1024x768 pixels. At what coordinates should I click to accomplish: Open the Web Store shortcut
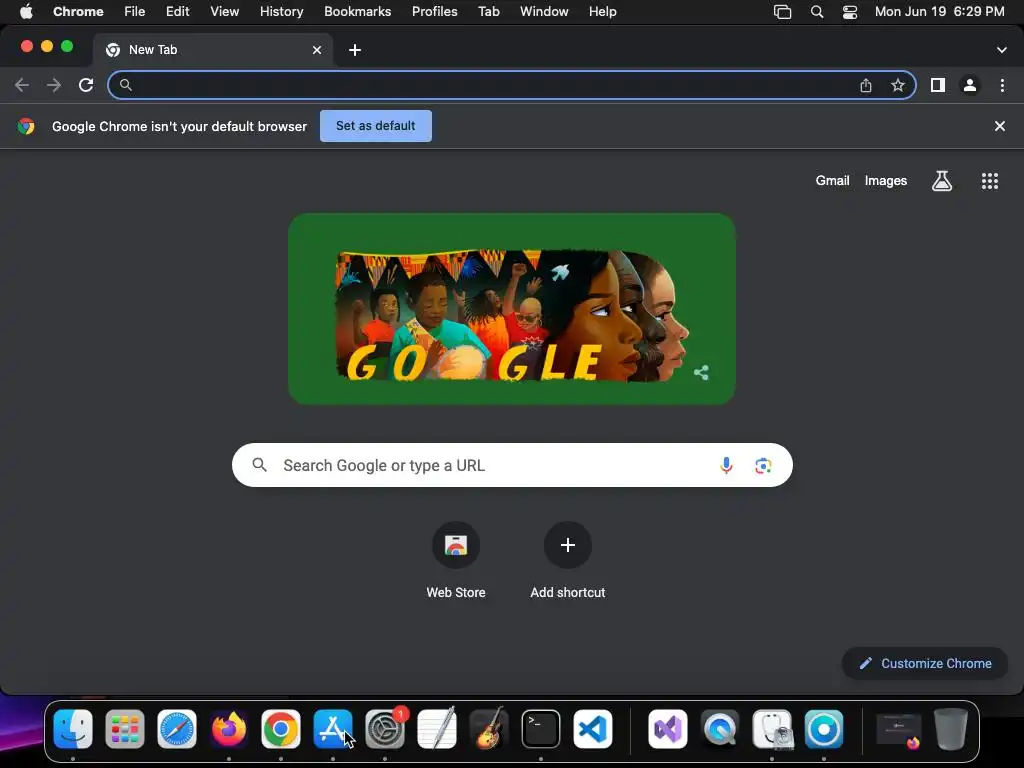click(456, 560)
